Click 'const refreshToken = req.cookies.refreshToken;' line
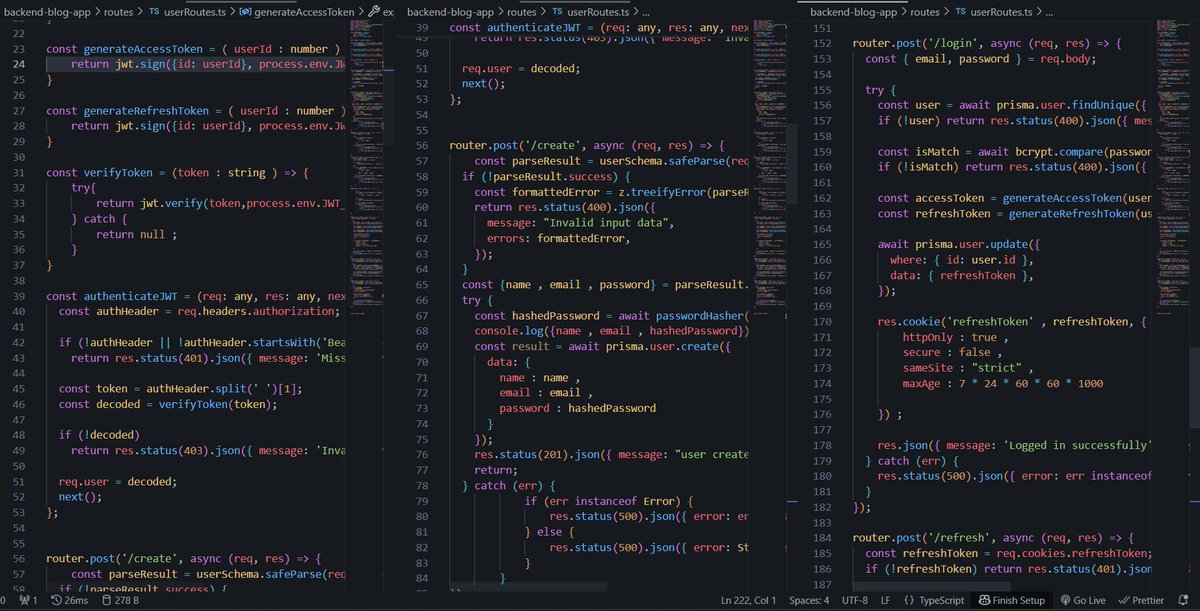Viewport: 1200px width, 611px height. coord(1008,554)
